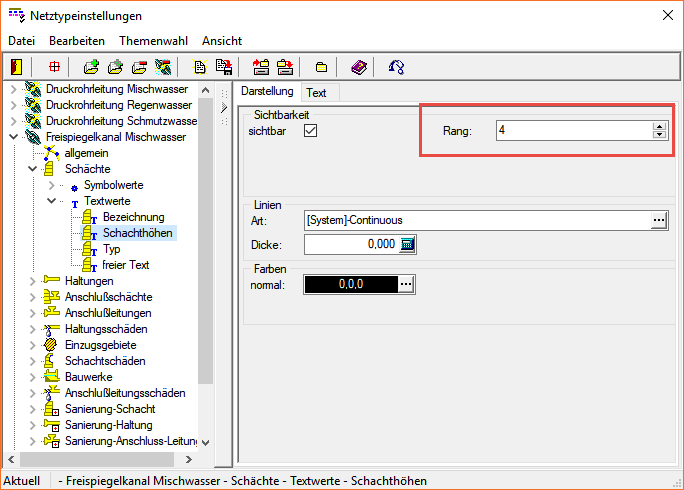The width and height of the screenshot is (684, 490).
Task: Click the red crosshair toolbar icon
Action: [x=54, y=67]
